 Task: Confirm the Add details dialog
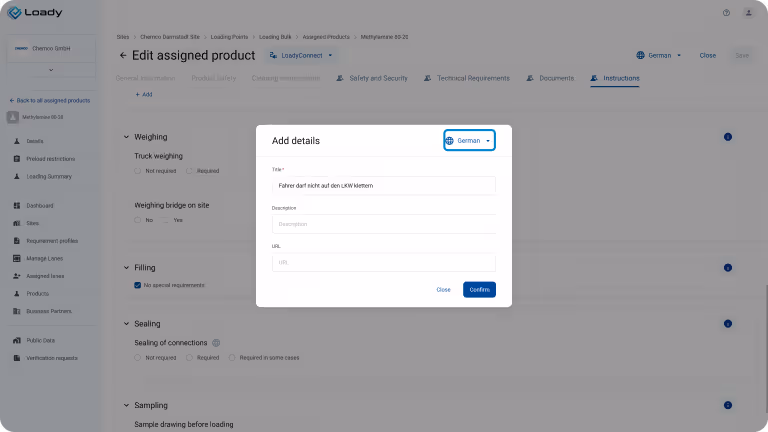[x=480, y=289]
